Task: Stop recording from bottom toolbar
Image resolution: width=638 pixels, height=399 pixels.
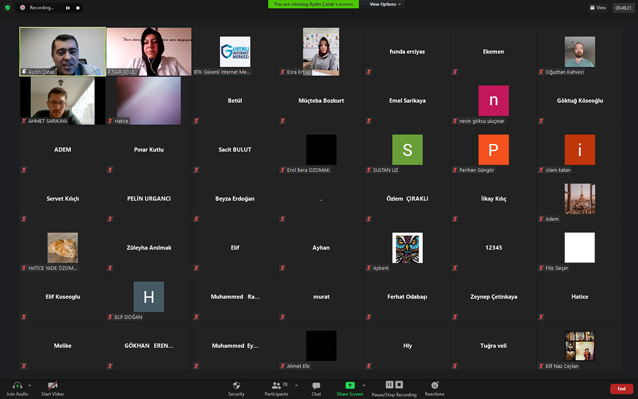Action: [399, 384]
